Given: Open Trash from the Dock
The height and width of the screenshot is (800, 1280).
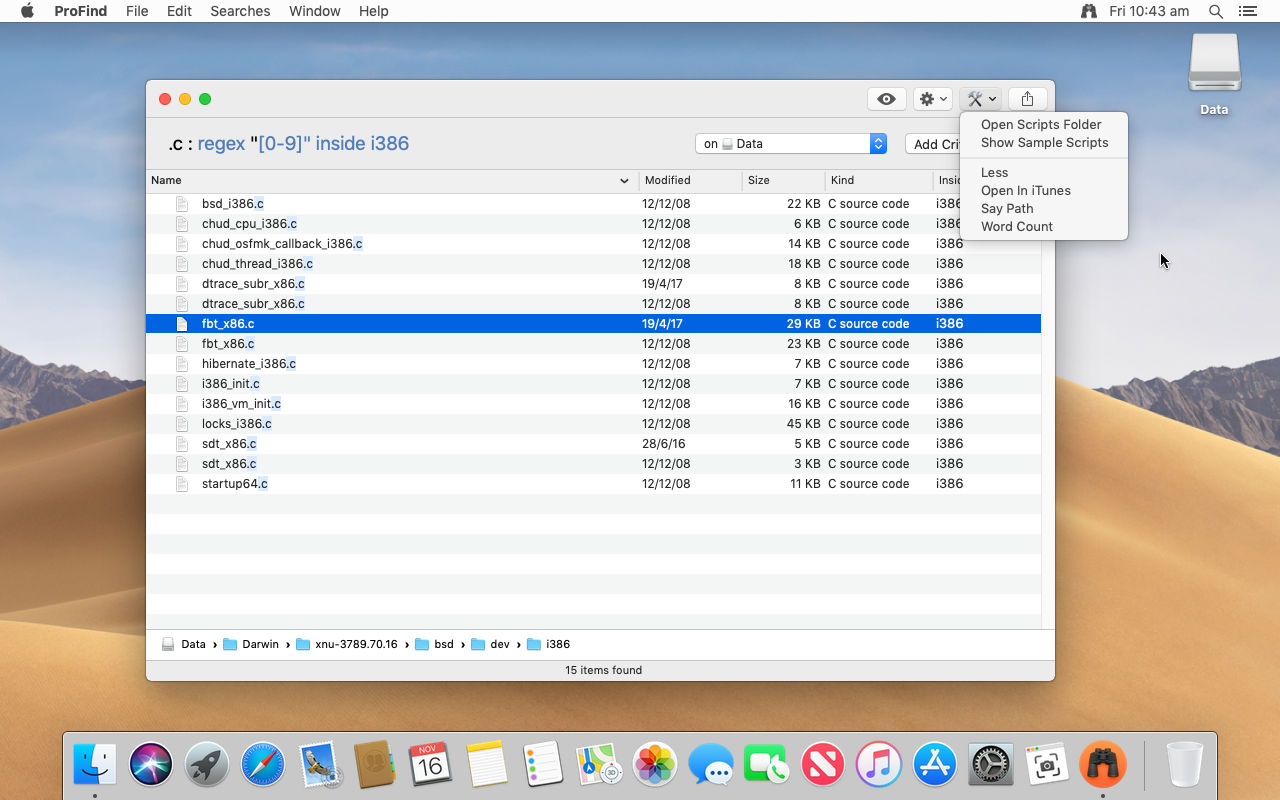Looking at the screenshot, I should click(1185, 765).
